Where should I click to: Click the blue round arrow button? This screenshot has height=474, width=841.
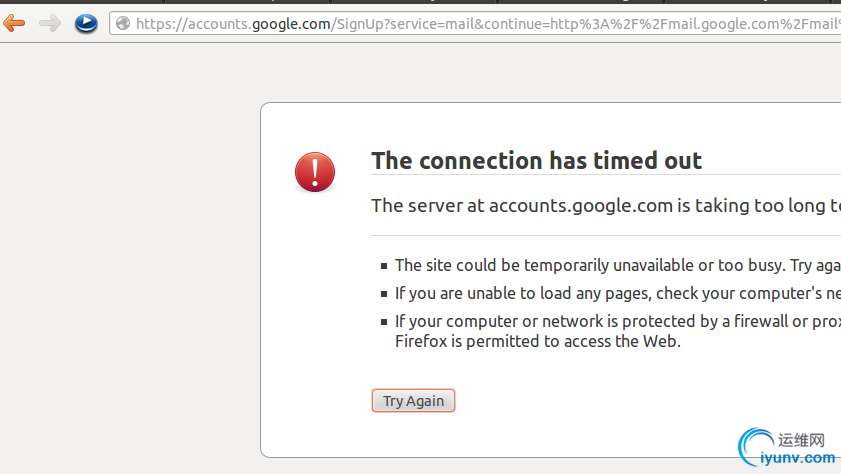tap(86, 23)
